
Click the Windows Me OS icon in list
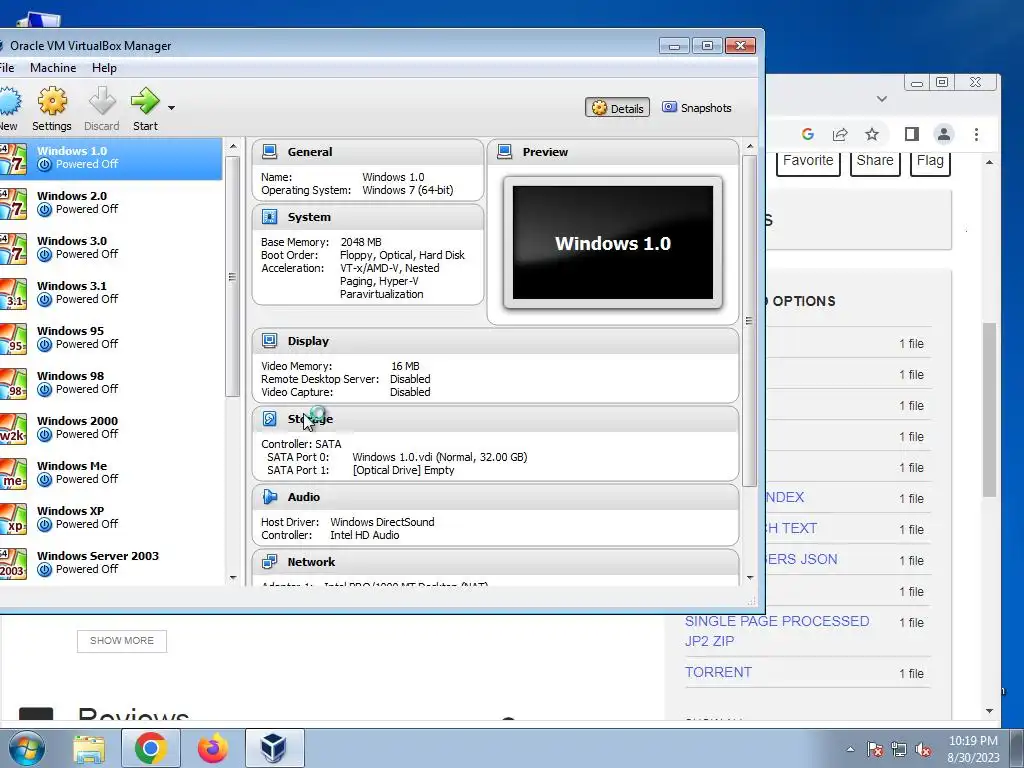coord(13,473)
